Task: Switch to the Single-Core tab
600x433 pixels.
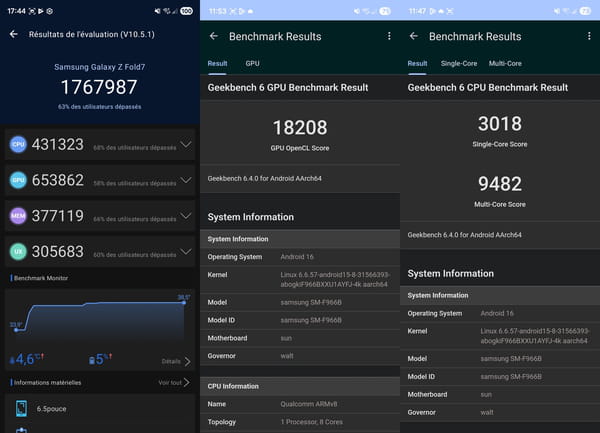Action: 459,63
